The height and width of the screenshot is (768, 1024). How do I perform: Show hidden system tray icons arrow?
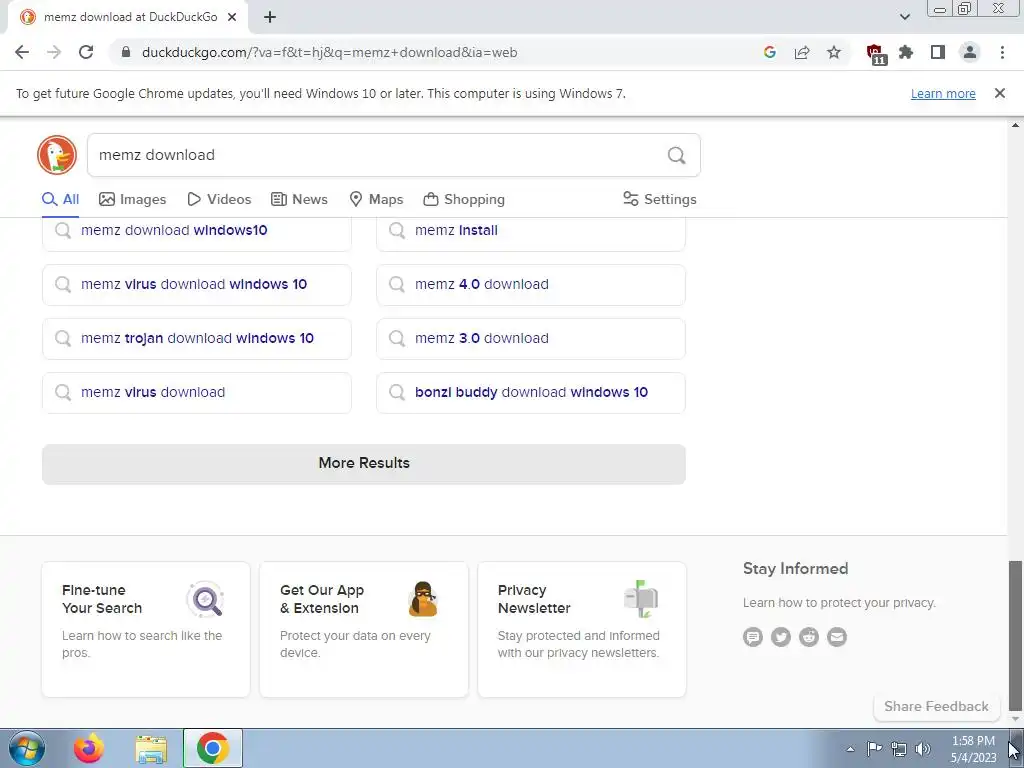click(850, 749)
